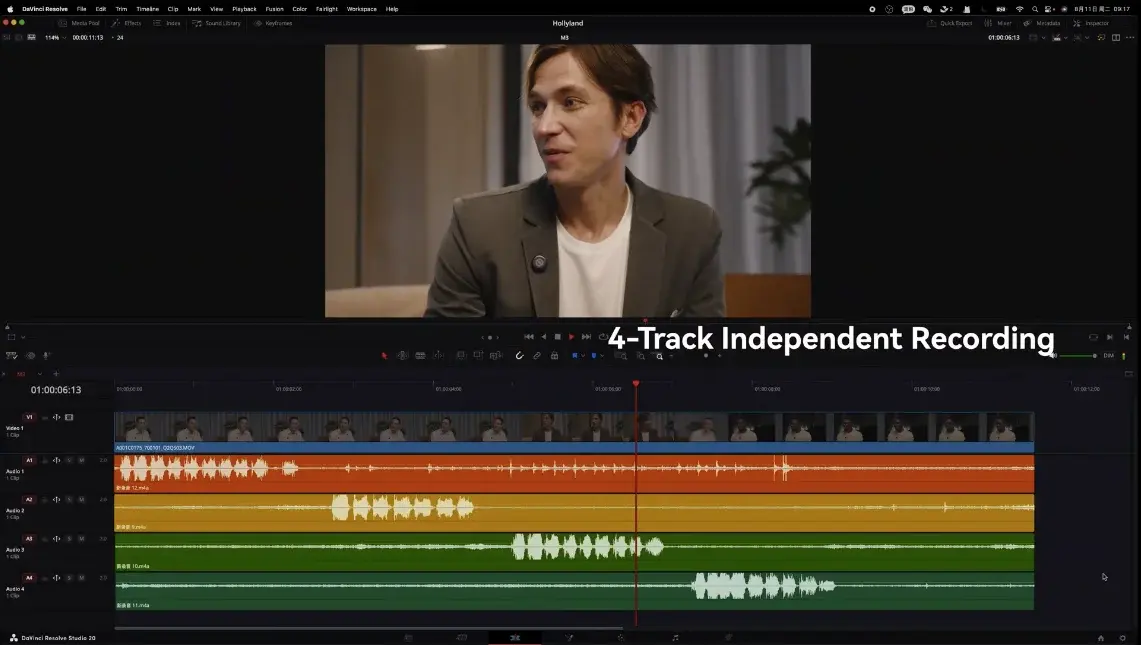Viewport: 1141px width, 645px height.
Task: Select the orange Audio 1 clip
Action: pos(574,473)
